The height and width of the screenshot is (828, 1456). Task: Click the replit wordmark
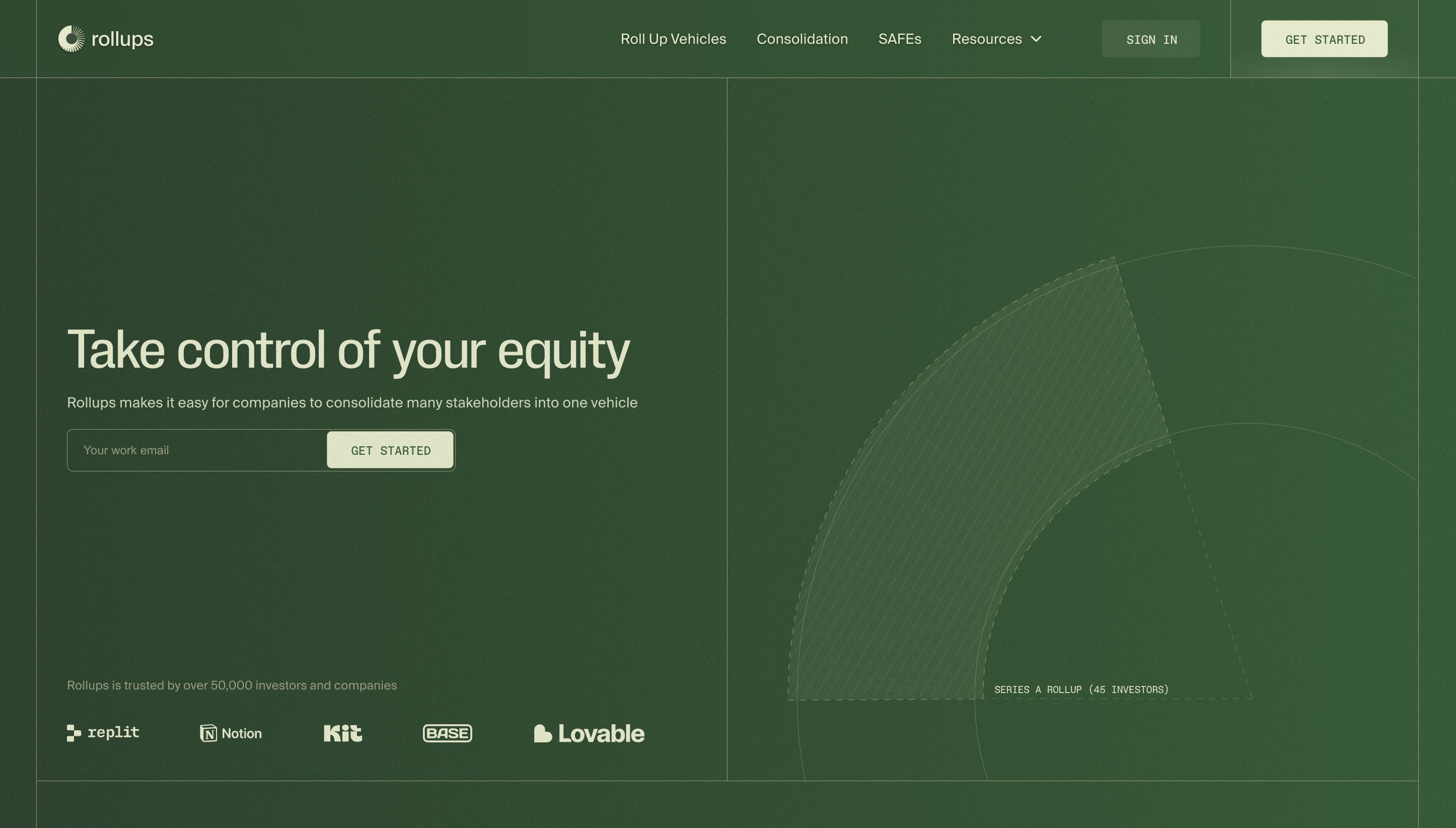tap(114, 732)
